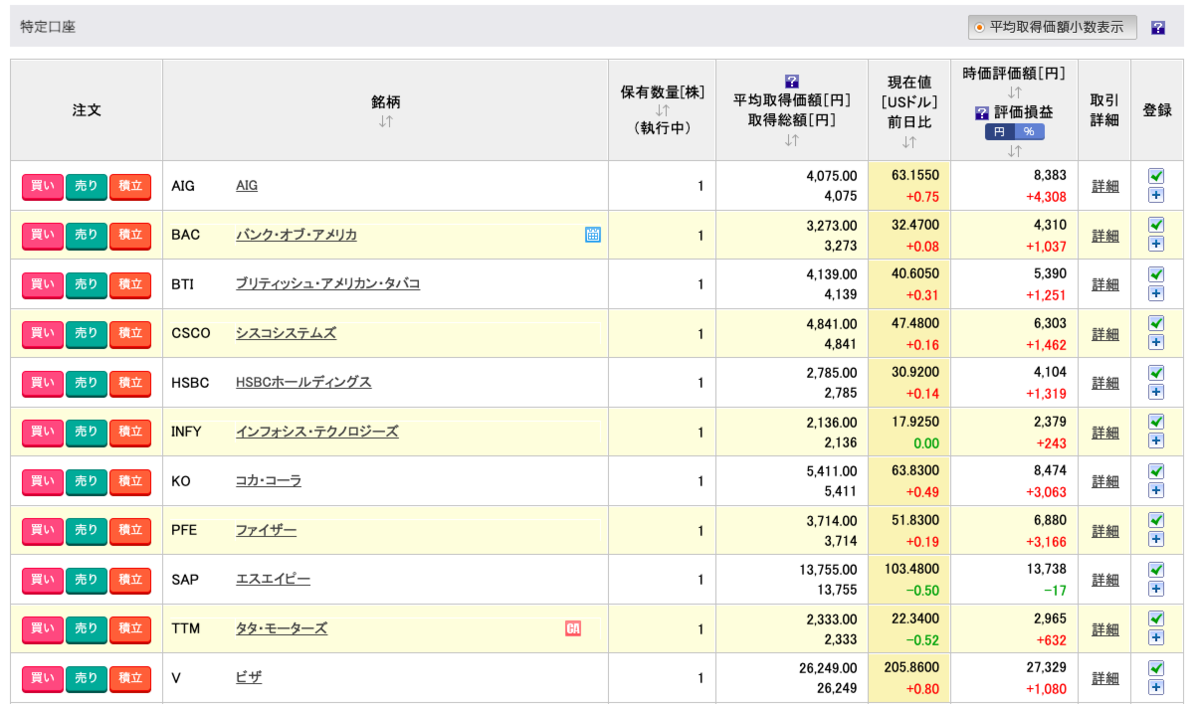Open 詳細 link for TTM
1200x704 pixels.
point(1105,629)
